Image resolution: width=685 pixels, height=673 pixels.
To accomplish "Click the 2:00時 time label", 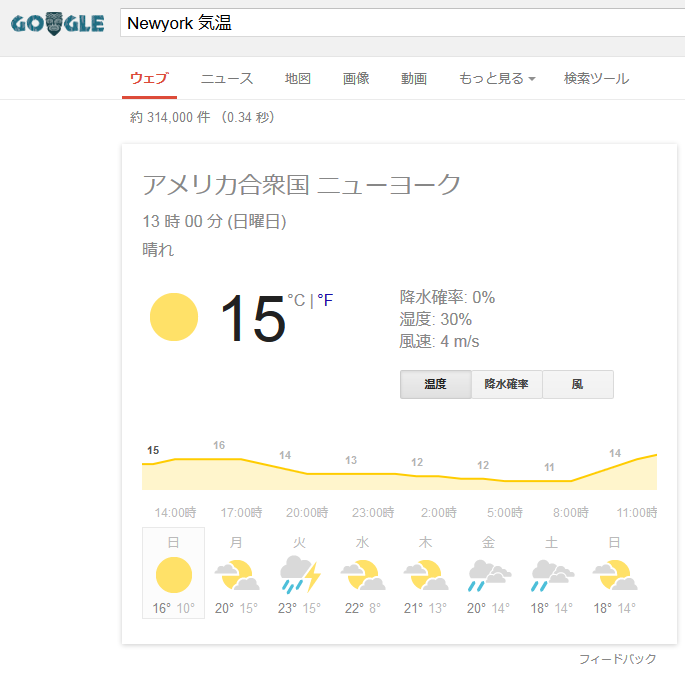I will click(x=439, y=512).
